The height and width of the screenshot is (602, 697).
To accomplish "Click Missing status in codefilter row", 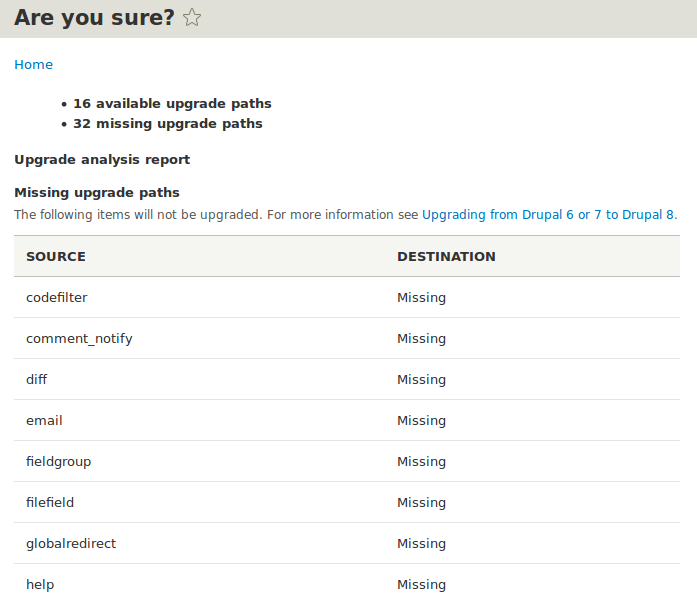I will click(x=421, y=297).
